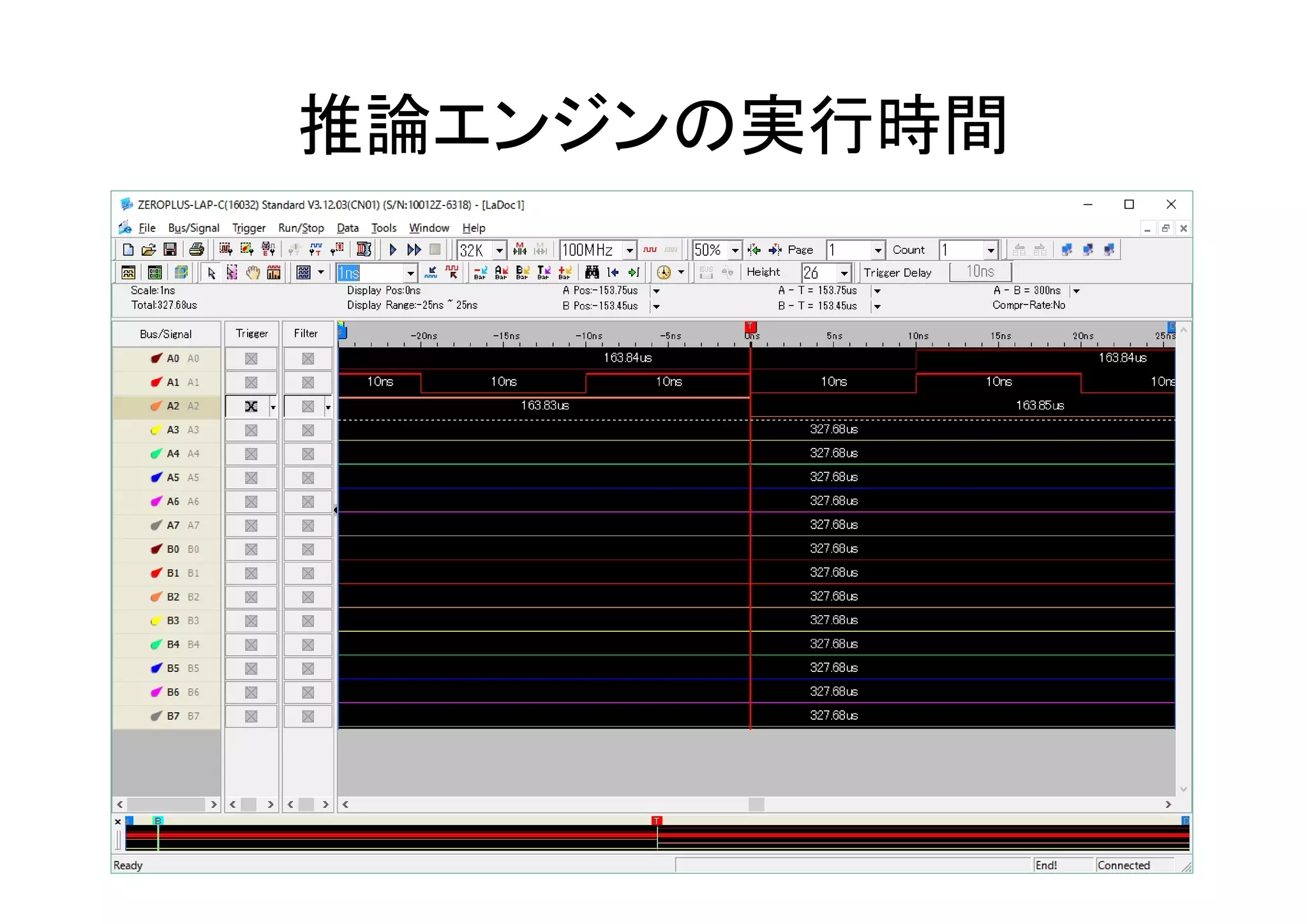Viewport: 1307px width, 924px height.
Task: Open the Open File folder icon
Action: pyautogui.click(x=149, y=250)
